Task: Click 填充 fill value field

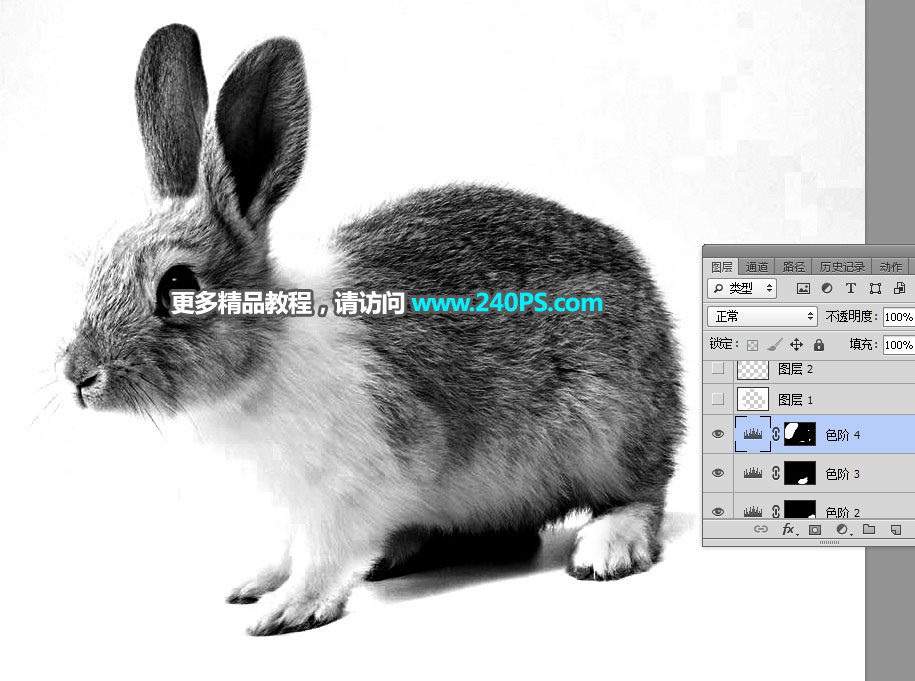Action: pyautogui.click(x=899, y=345)
